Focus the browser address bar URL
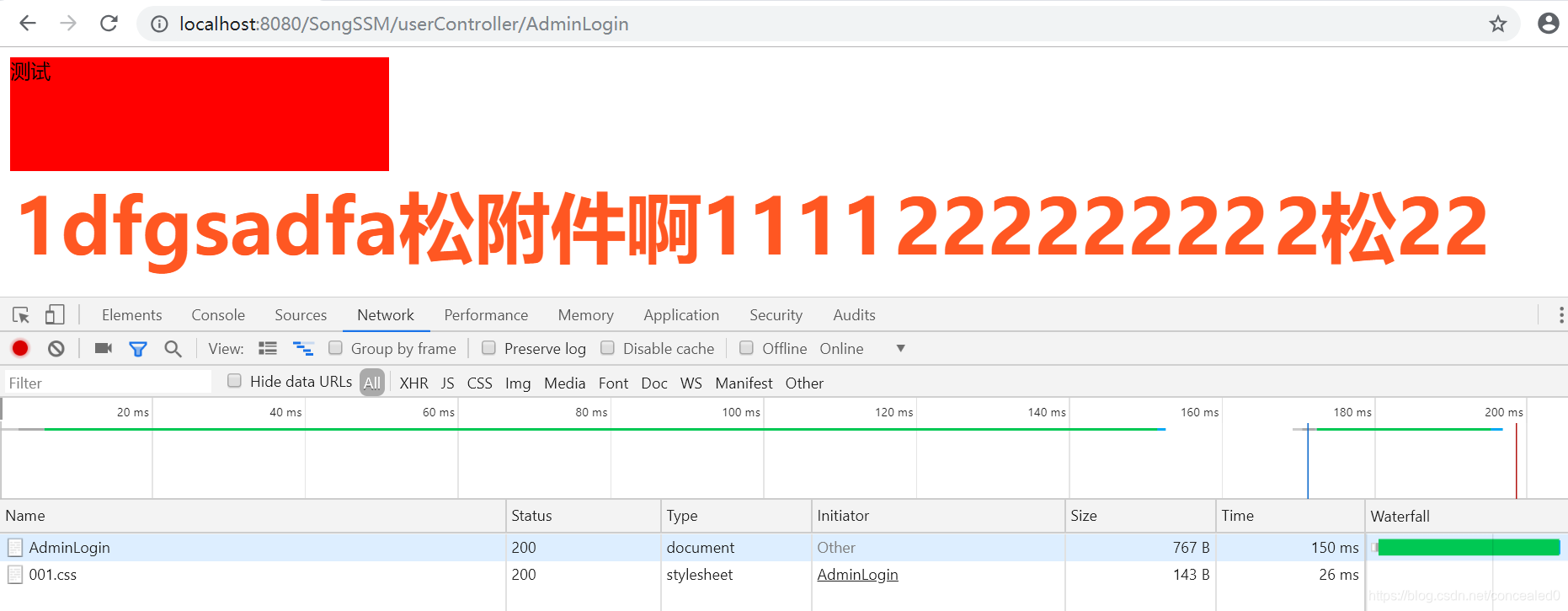The width and height of the screenshot is (1568, 611). tap(403, 24)
